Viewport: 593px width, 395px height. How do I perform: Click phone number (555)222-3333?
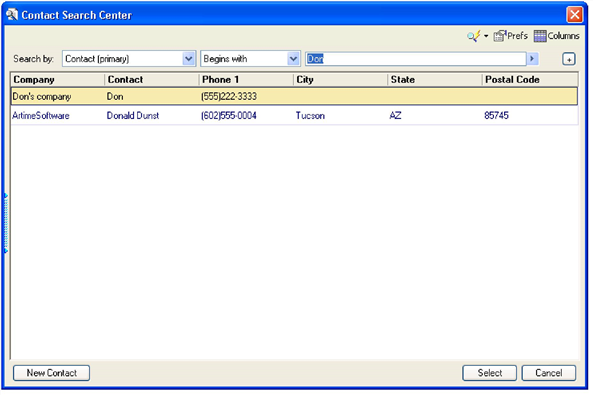[229, 96]
